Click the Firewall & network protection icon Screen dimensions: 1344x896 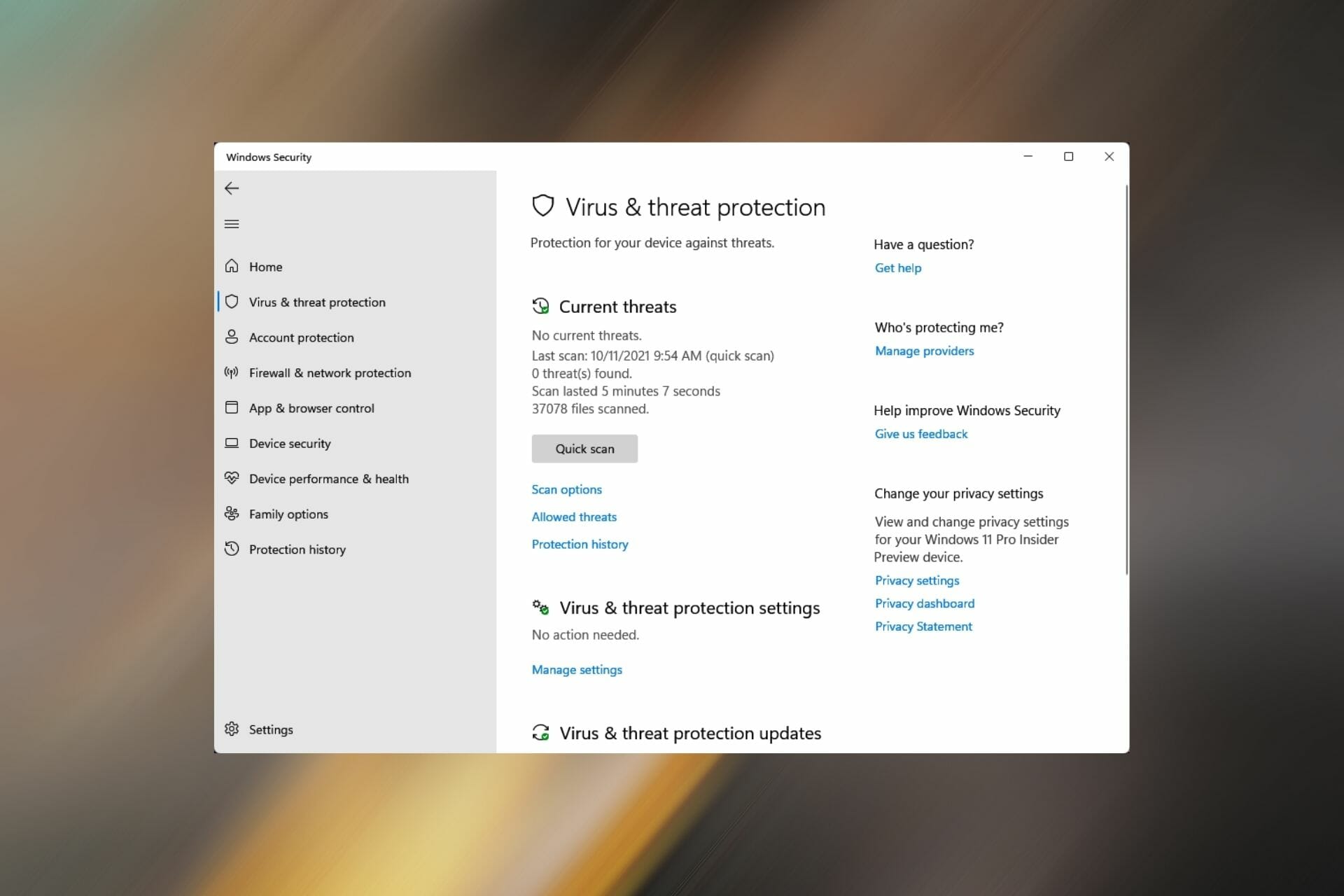click(x=231, y=372)
